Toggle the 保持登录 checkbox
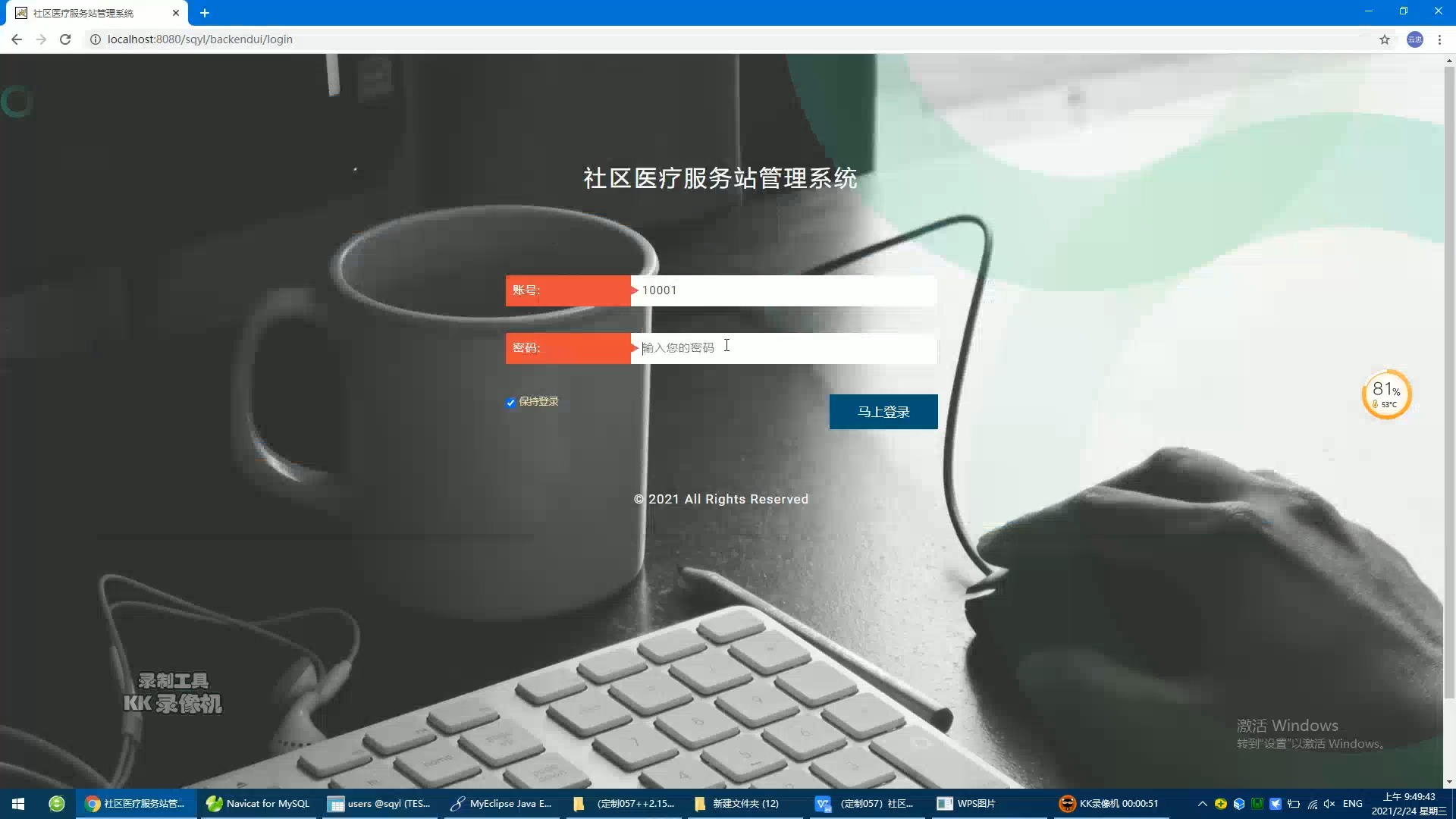1456x819 pixels. (510, 403)
